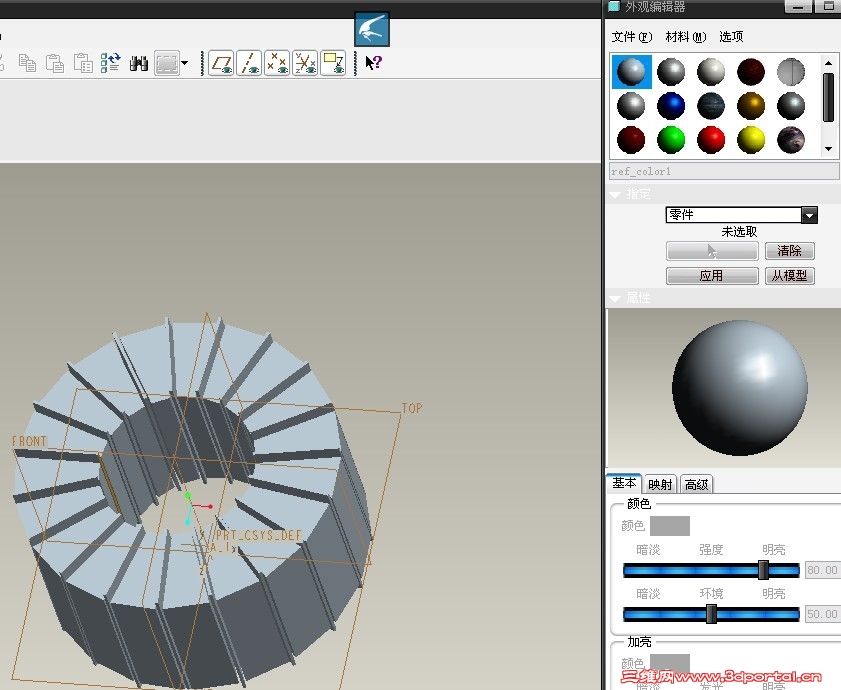Open the 零件 assignment dropdown
The height and width of the screenshot is (690, 841).
click(809, 216)
